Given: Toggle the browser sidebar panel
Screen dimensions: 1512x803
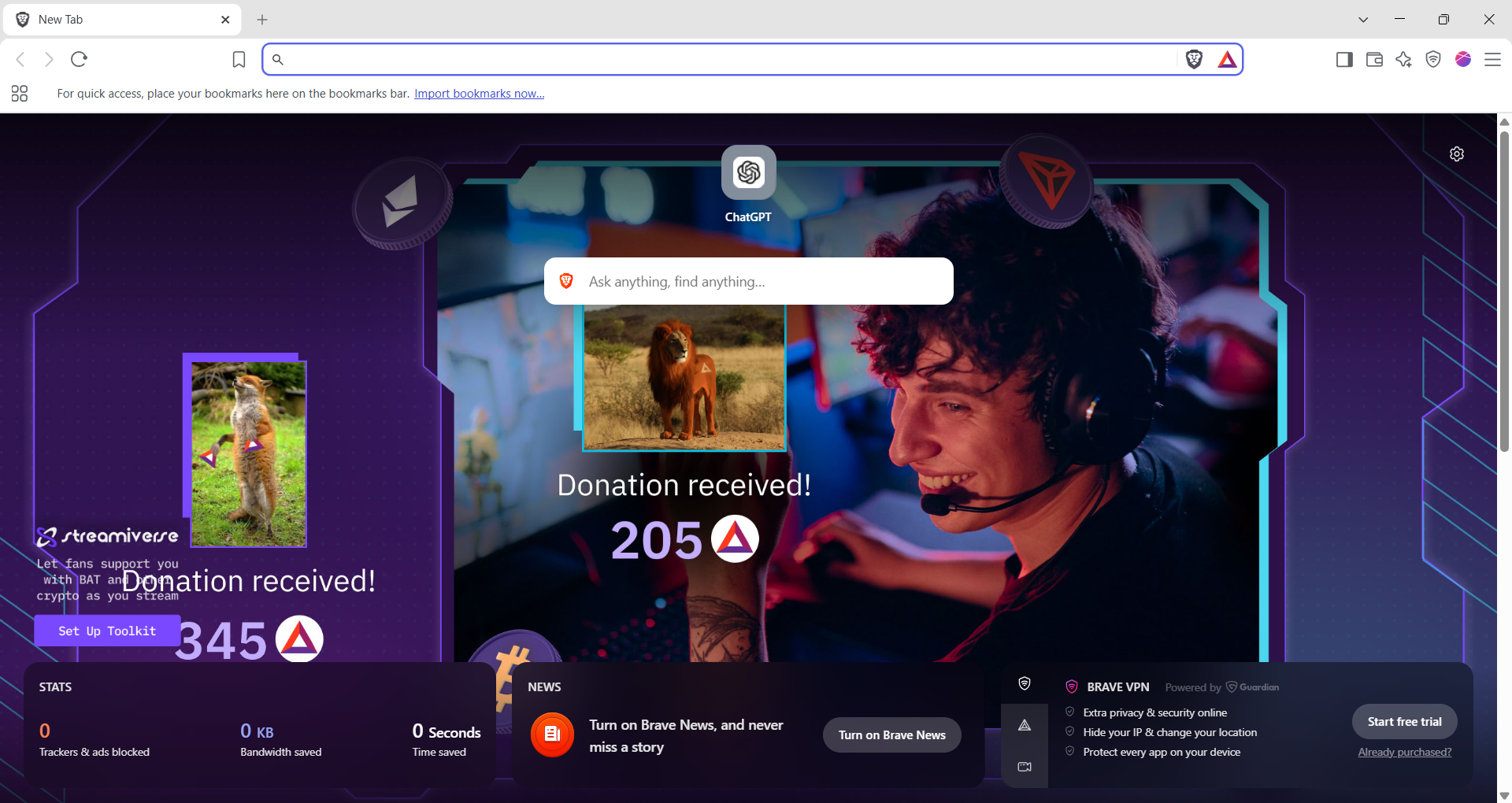Looking at the screenshot, I should tap(1344, 59).
